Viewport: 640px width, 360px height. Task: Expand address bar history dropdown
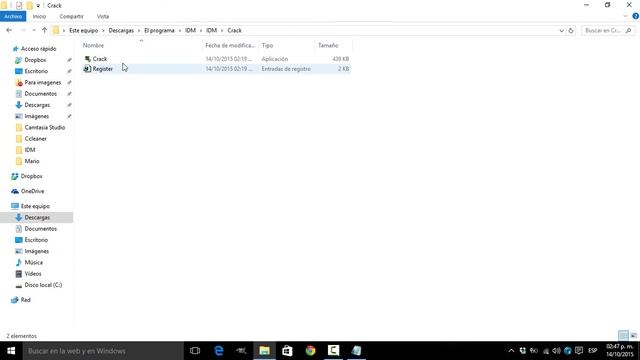coord(561,31)
